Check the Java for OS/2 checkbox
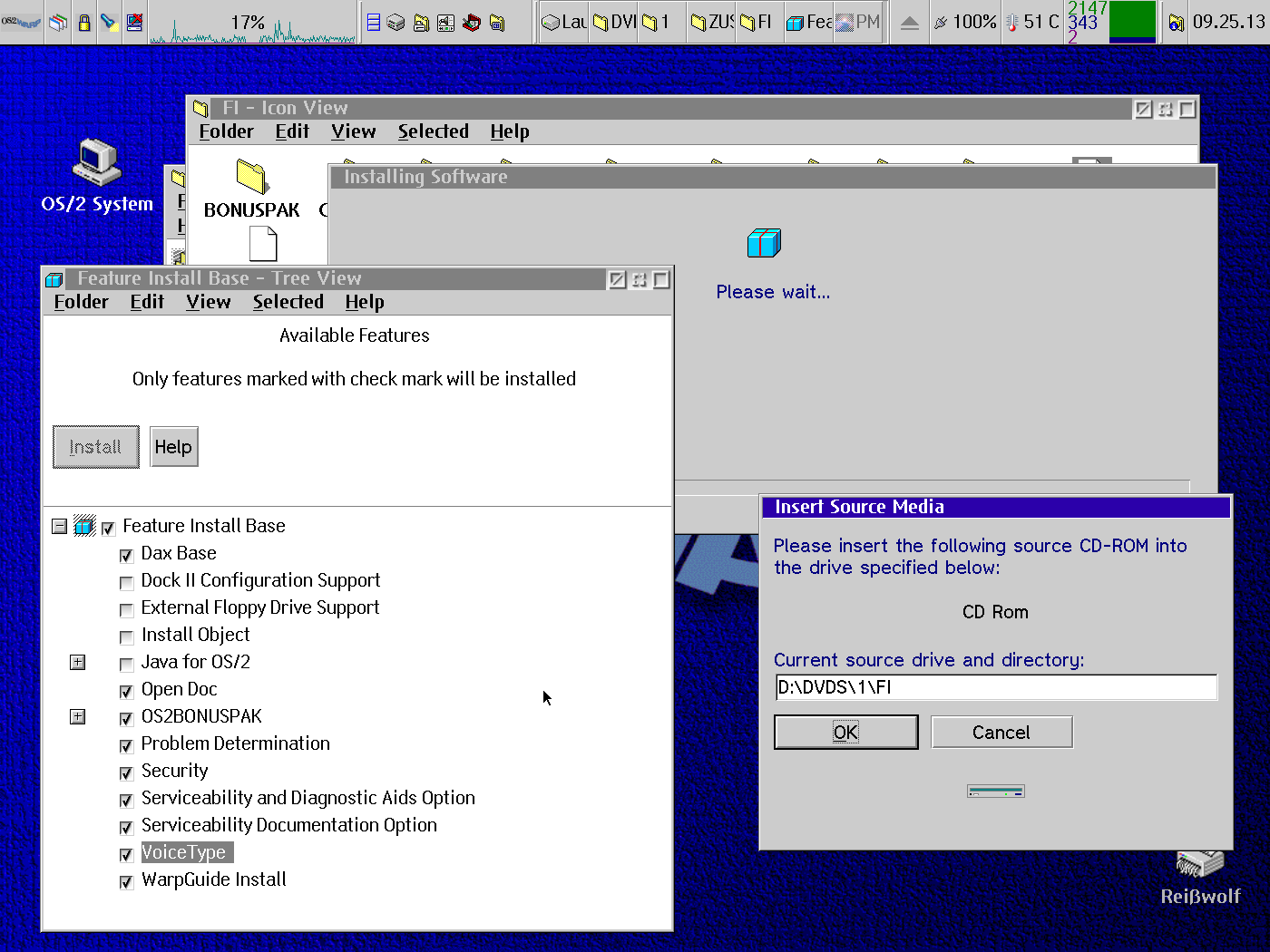Image resolution: width=1270 pixels, height=952 pixels. pos(126,664)
